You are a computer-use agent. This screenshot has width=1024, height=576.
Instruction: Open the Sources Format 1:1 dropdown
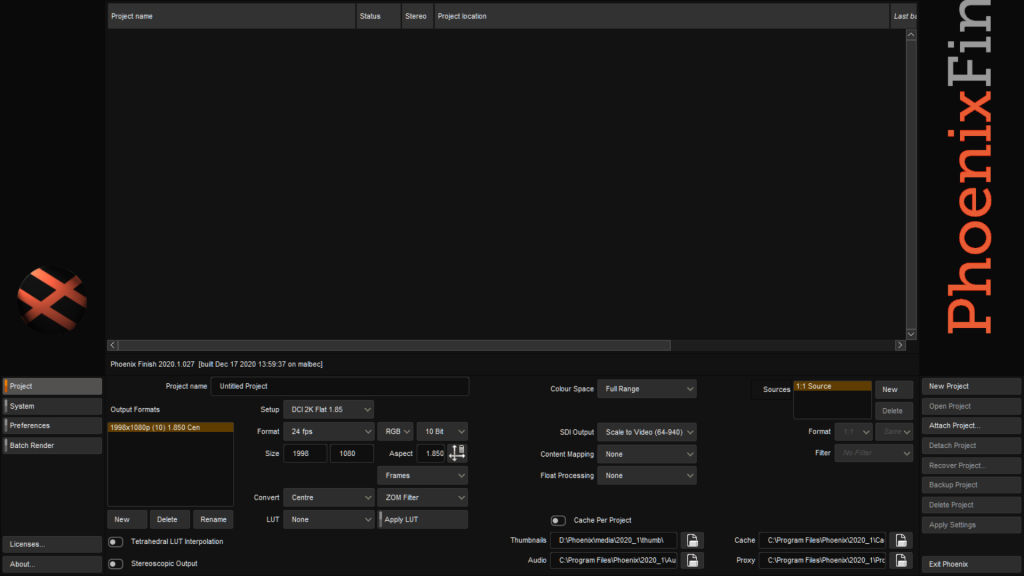[854, 432]
